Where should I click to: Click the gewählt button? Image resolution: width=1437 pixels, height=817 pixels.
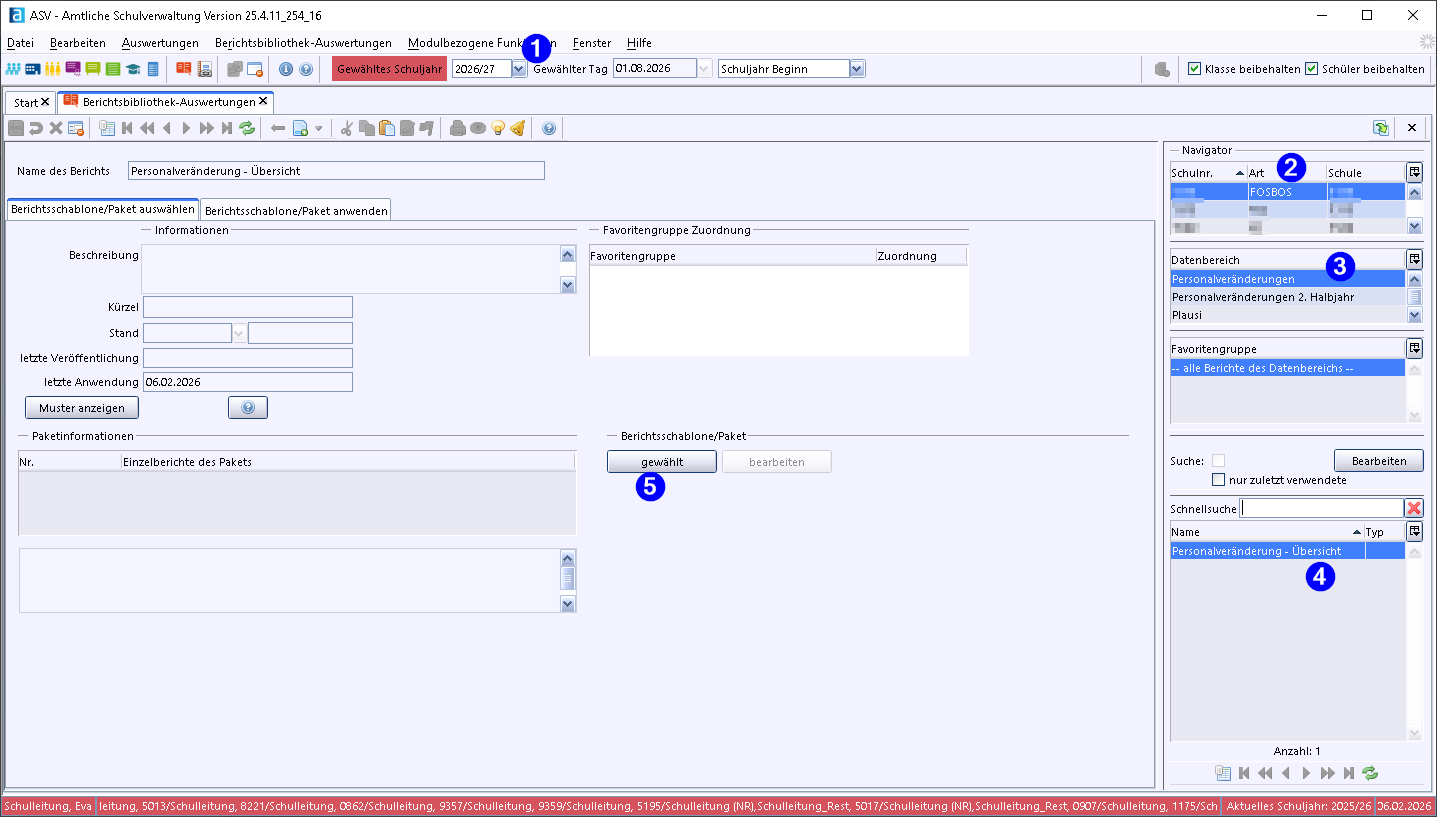(661, 462)
